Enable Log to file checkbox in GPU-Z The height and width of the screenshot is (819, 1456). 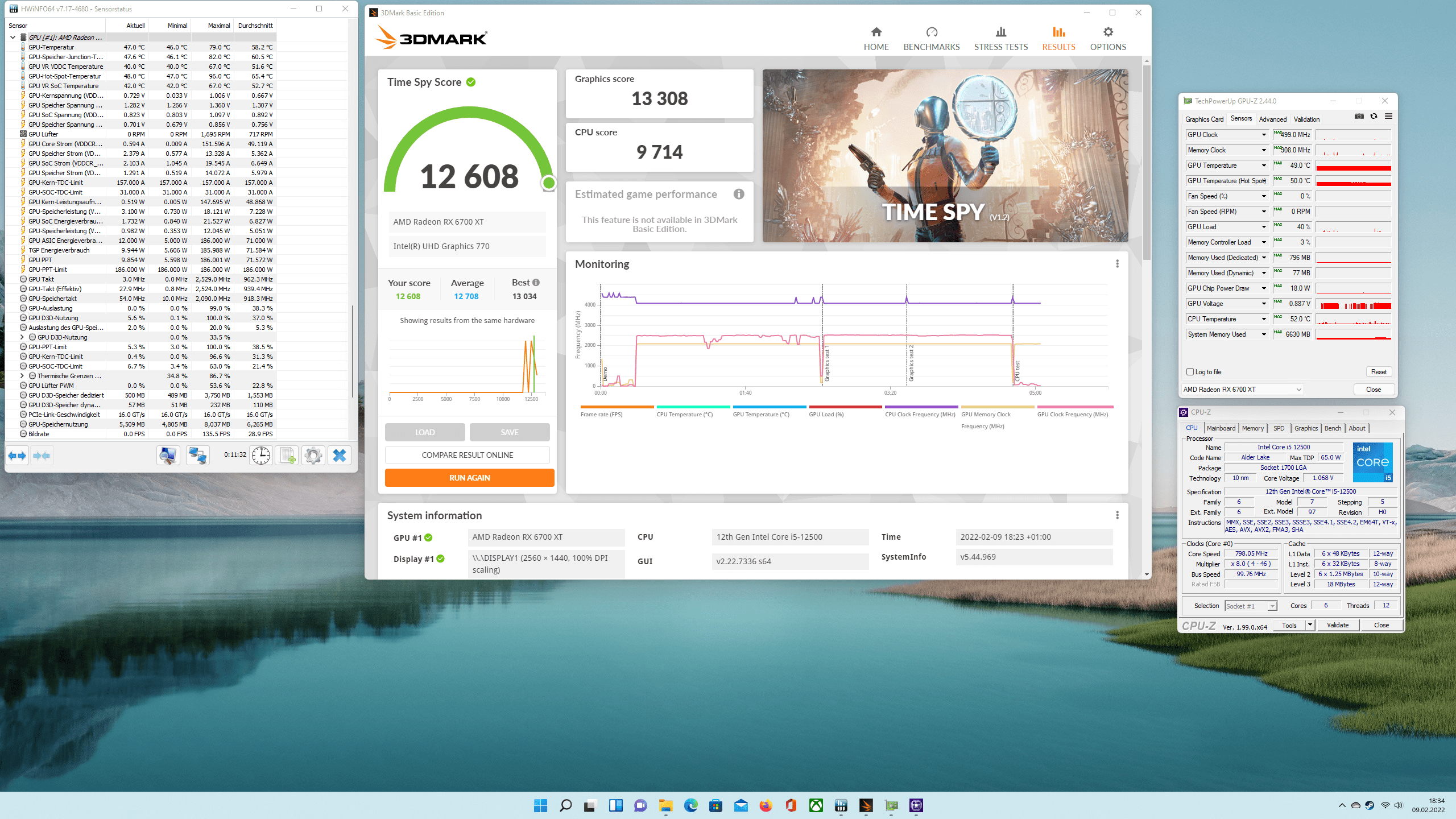[1190, 372]
